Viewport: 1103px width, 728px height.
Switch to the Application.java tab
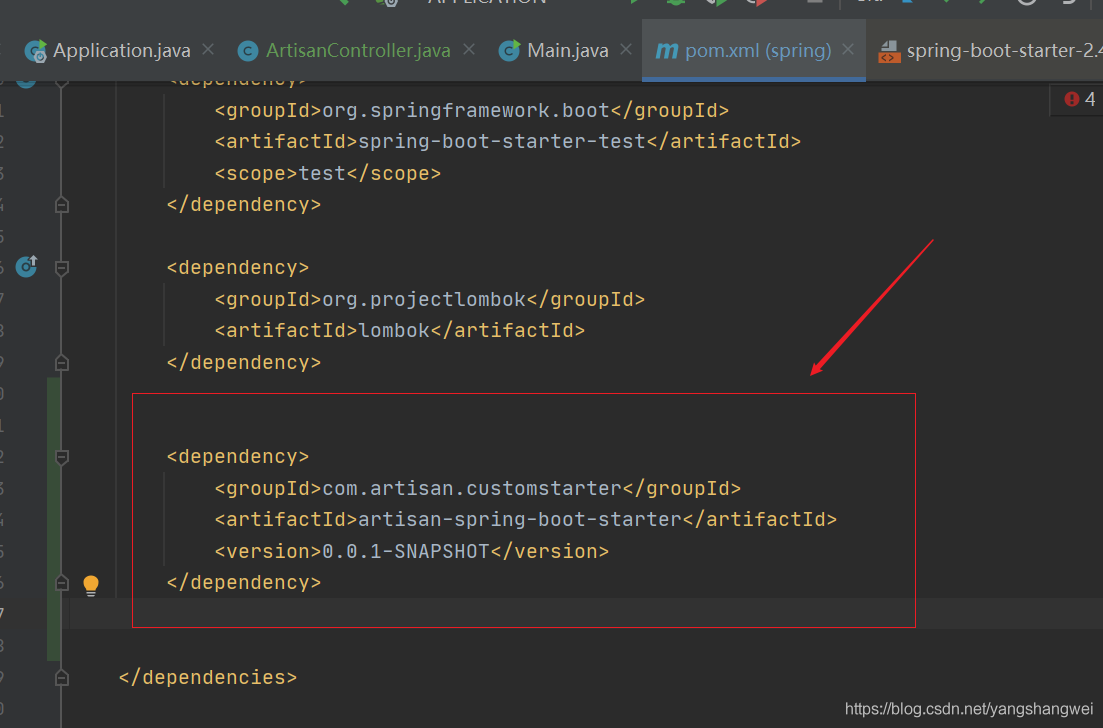pos(121,50)
